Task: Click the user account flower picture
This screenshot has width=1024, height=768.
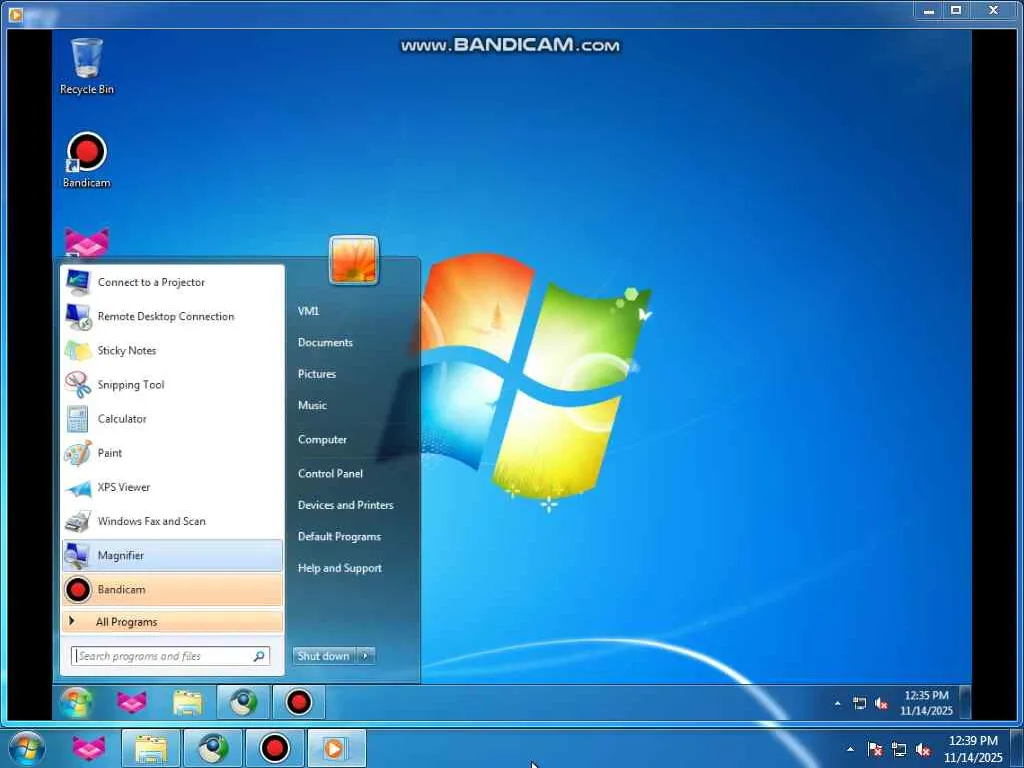Action: pyautogui.click(x=353, y=260)
